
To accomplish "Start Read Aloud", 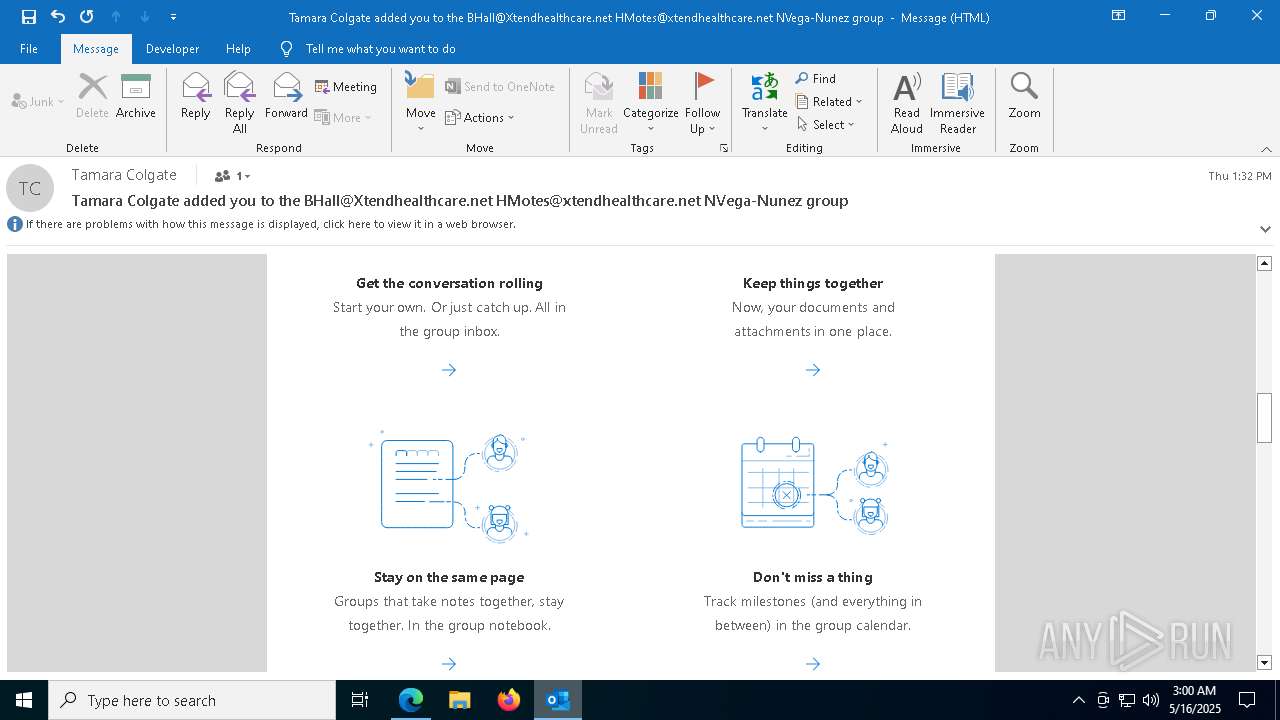I will [x=907, y=103].
